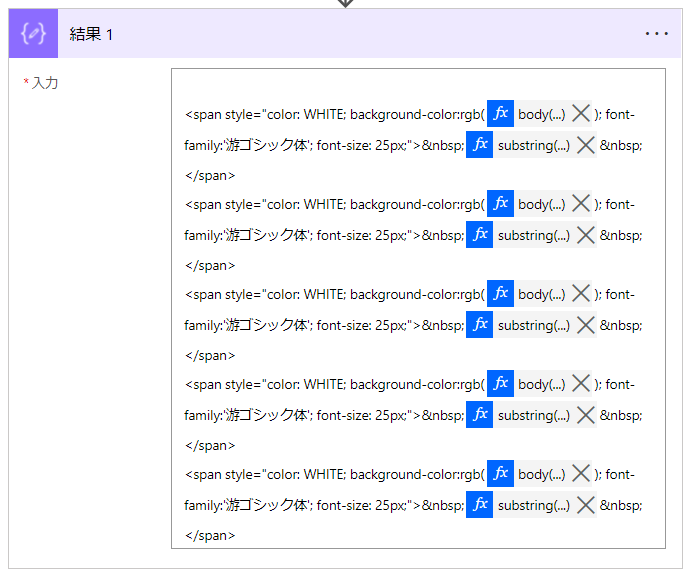Click the fx icon of third body(...) token
This screenshot has height=581, width=693.
[500, 293]
